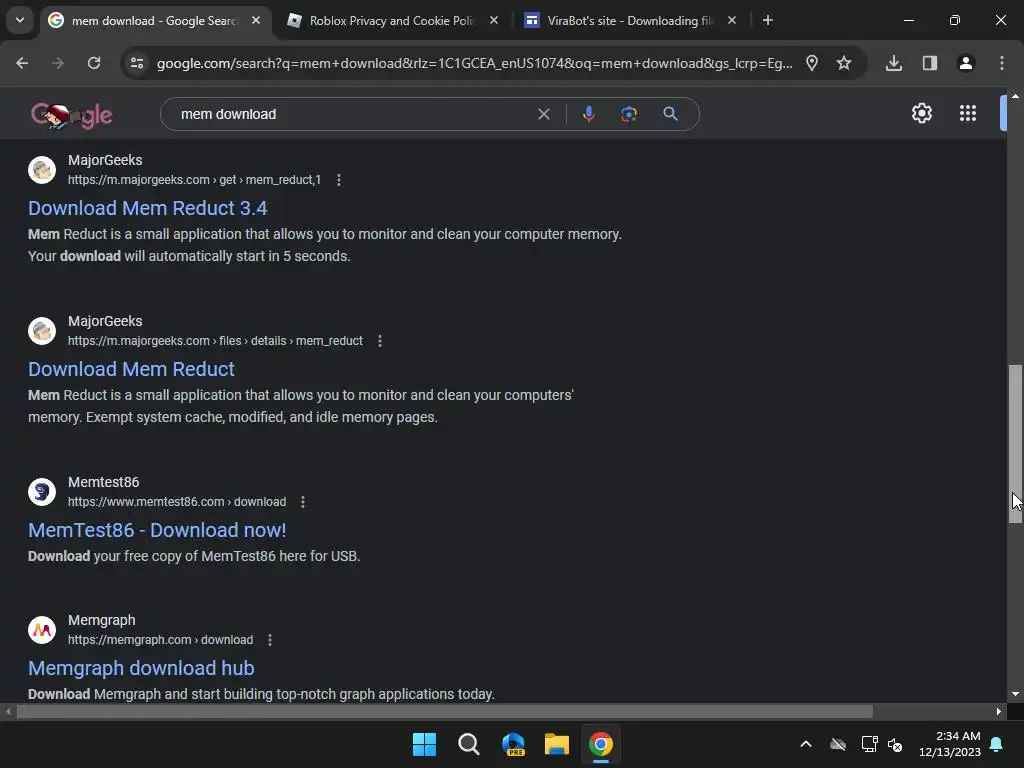Bookmark this page with the star

click(x=844, y=63)
